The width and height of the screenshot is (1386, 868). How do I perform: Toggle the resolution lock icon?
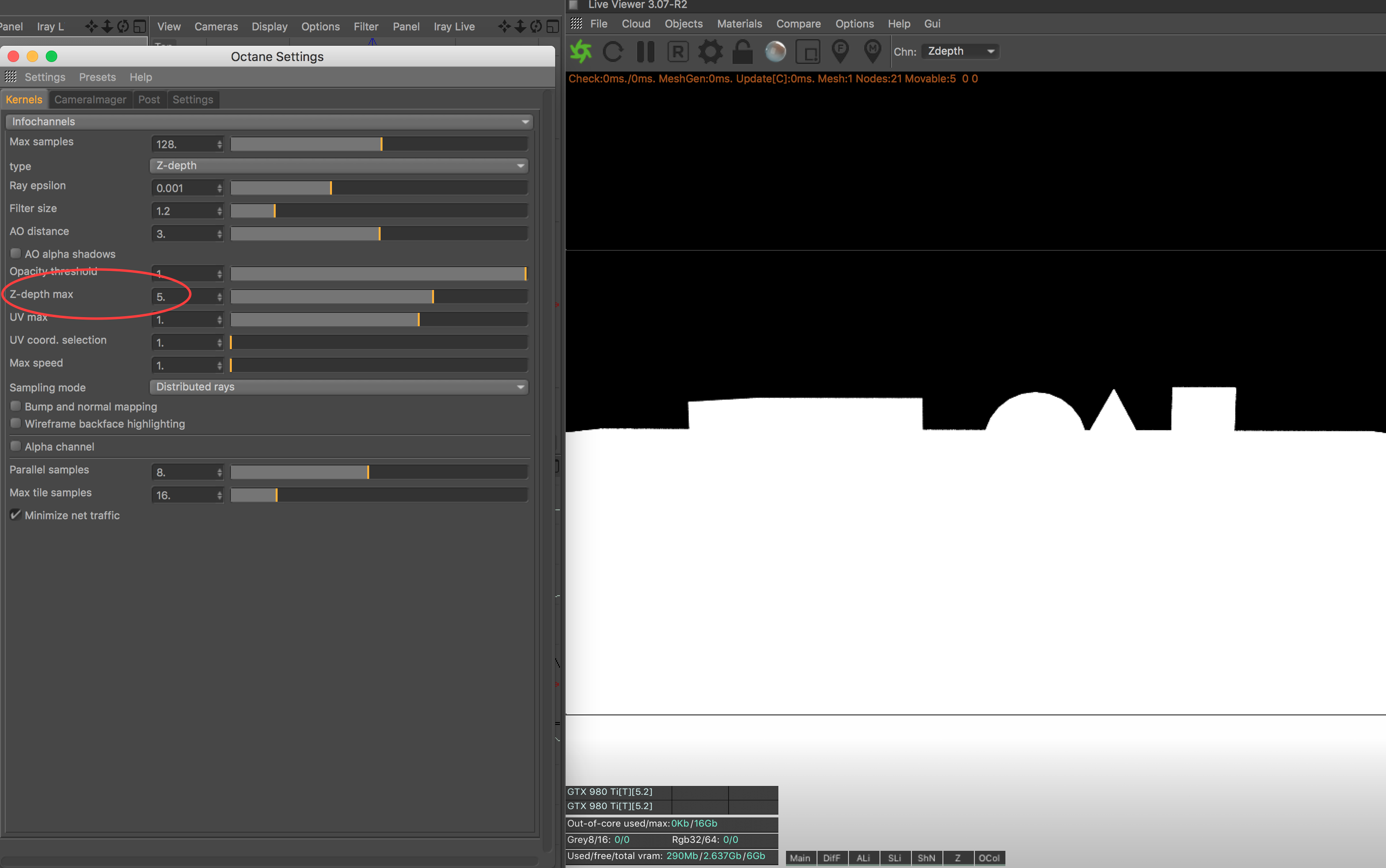(743, 52)
